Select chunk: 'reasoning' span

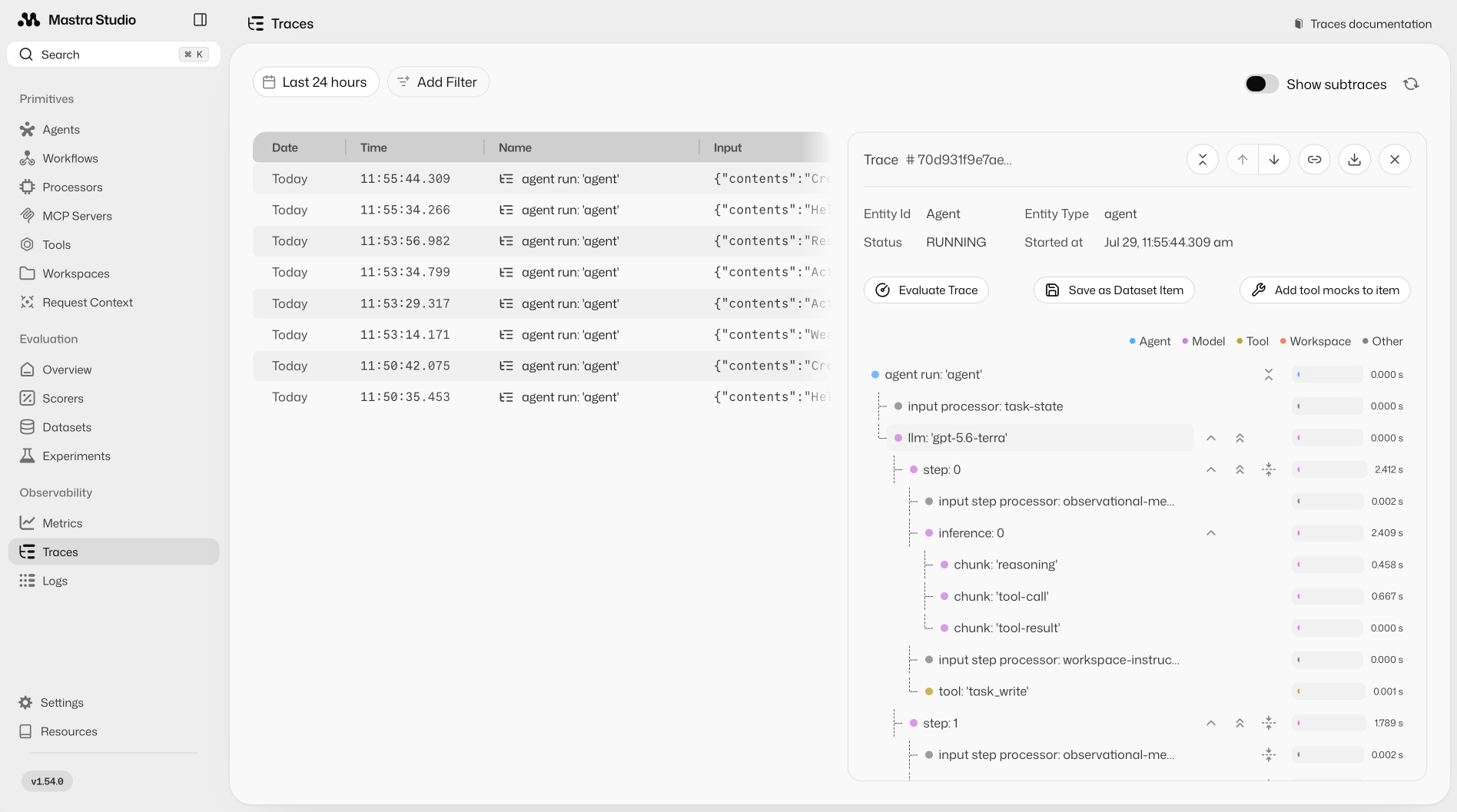tap(1005, 565)
